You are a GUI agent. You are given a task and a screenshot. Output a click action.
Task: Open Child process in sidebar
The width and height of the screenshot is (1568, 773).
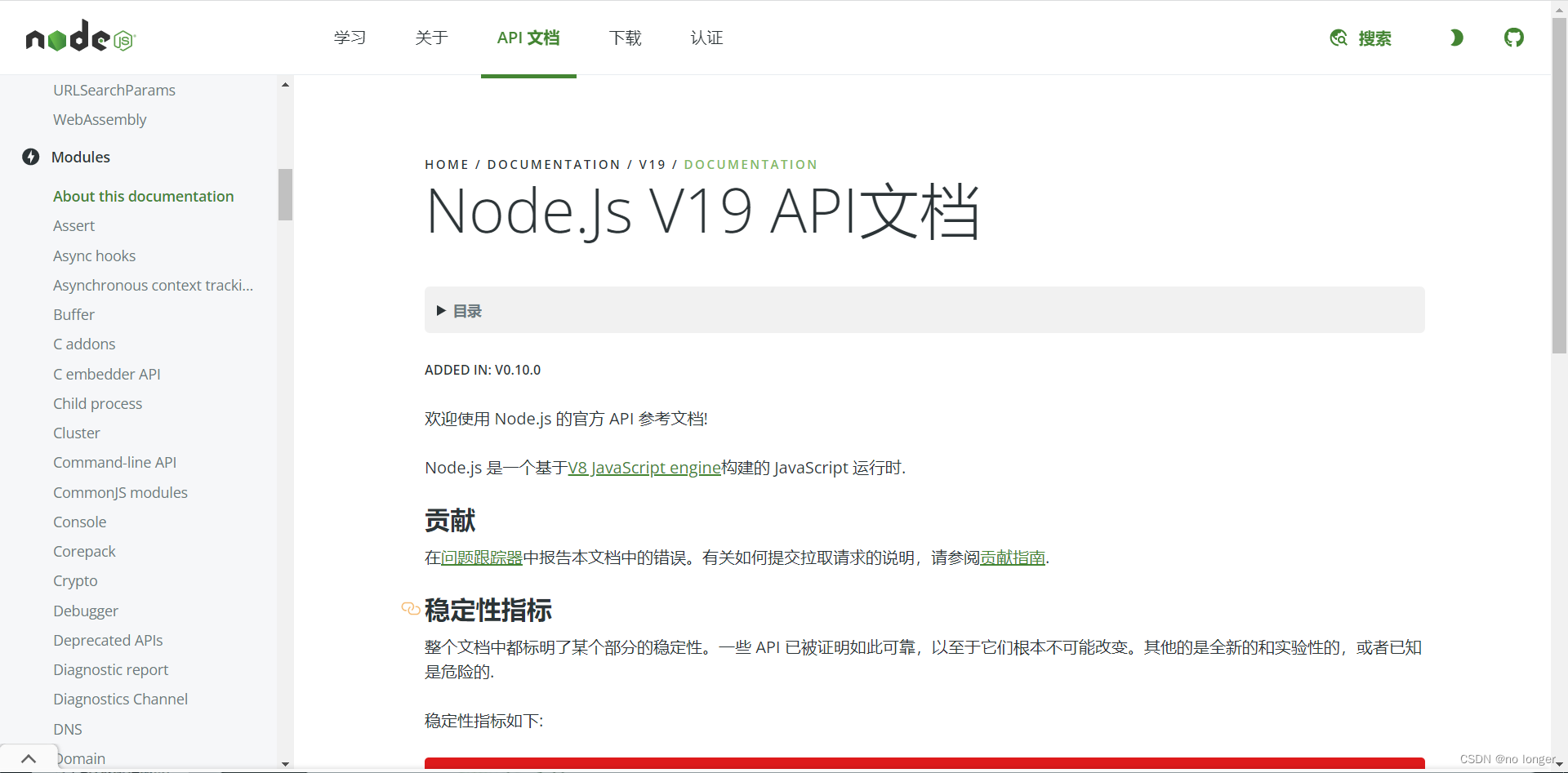97,403
